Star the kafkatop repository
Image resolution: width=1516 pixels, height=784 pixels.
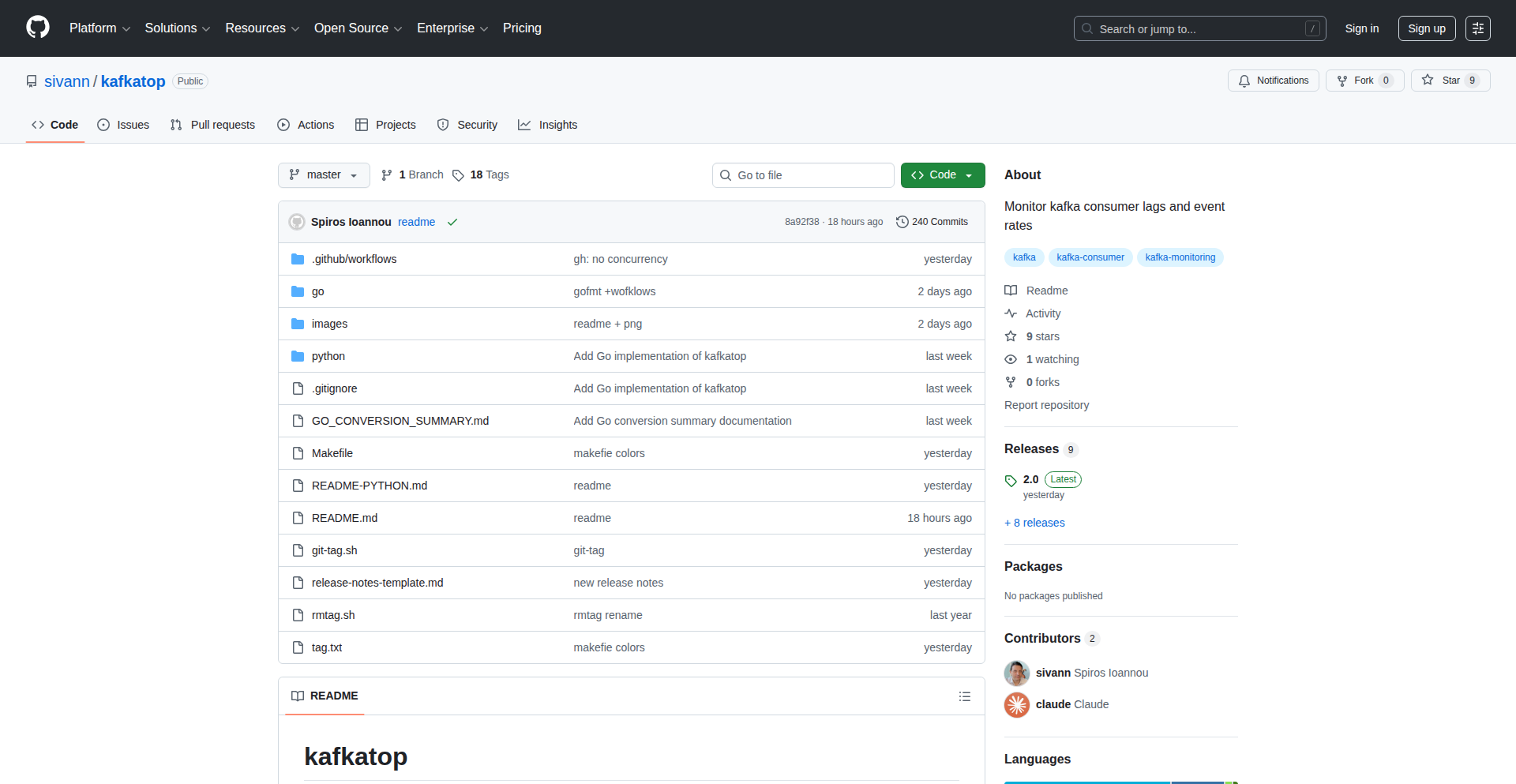1450,80
